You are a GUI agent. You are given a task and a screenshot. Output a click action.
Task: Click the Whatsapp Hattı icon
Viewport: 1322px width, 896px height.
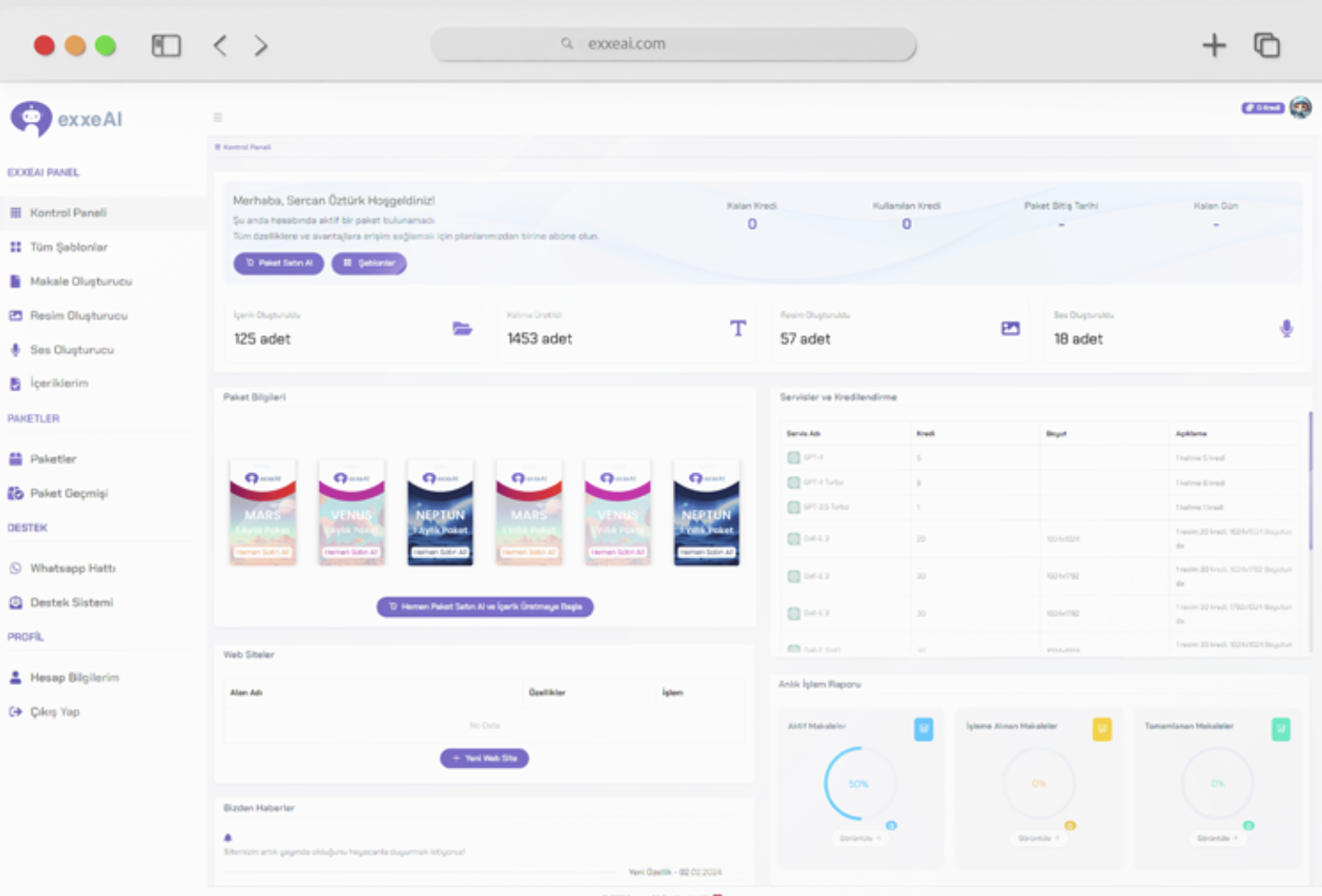16,568
